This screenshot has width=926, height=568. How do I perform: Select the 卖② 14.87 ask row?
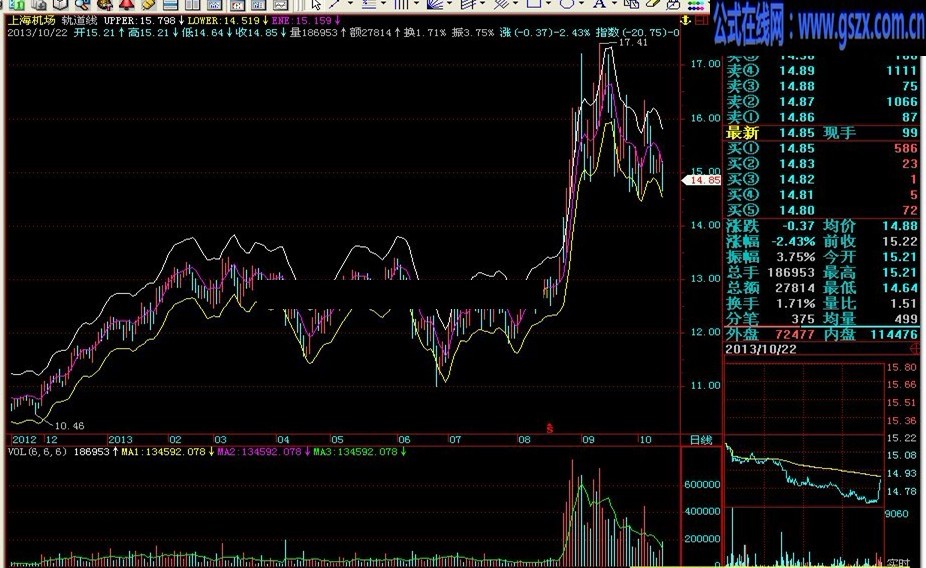821,102
